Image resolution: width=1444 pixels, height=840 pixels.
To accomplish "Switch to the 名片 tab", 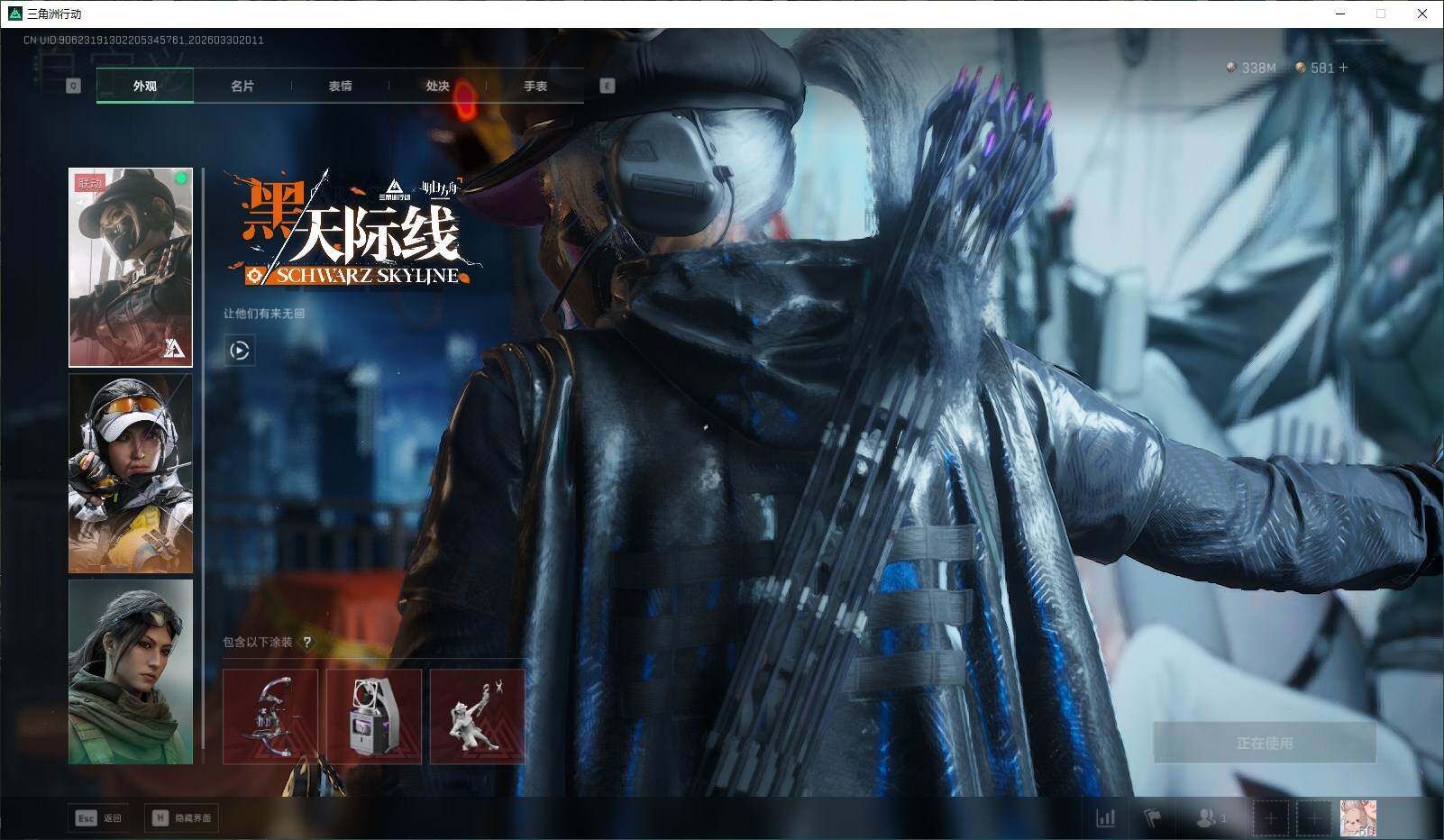I will pos(242,87).
